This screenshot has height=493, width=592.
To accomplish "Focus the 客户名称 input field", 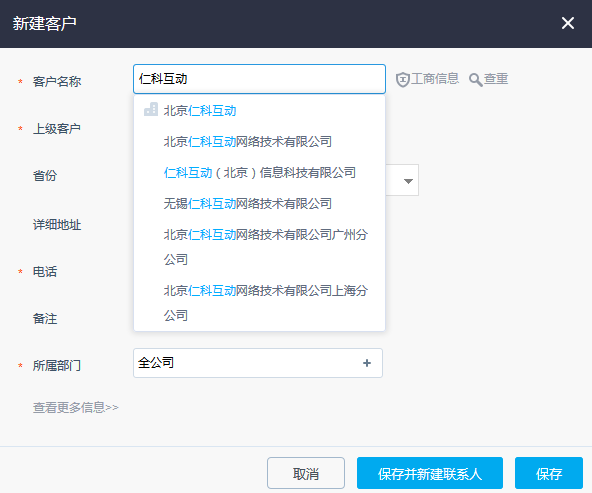I will coord(259,79).
